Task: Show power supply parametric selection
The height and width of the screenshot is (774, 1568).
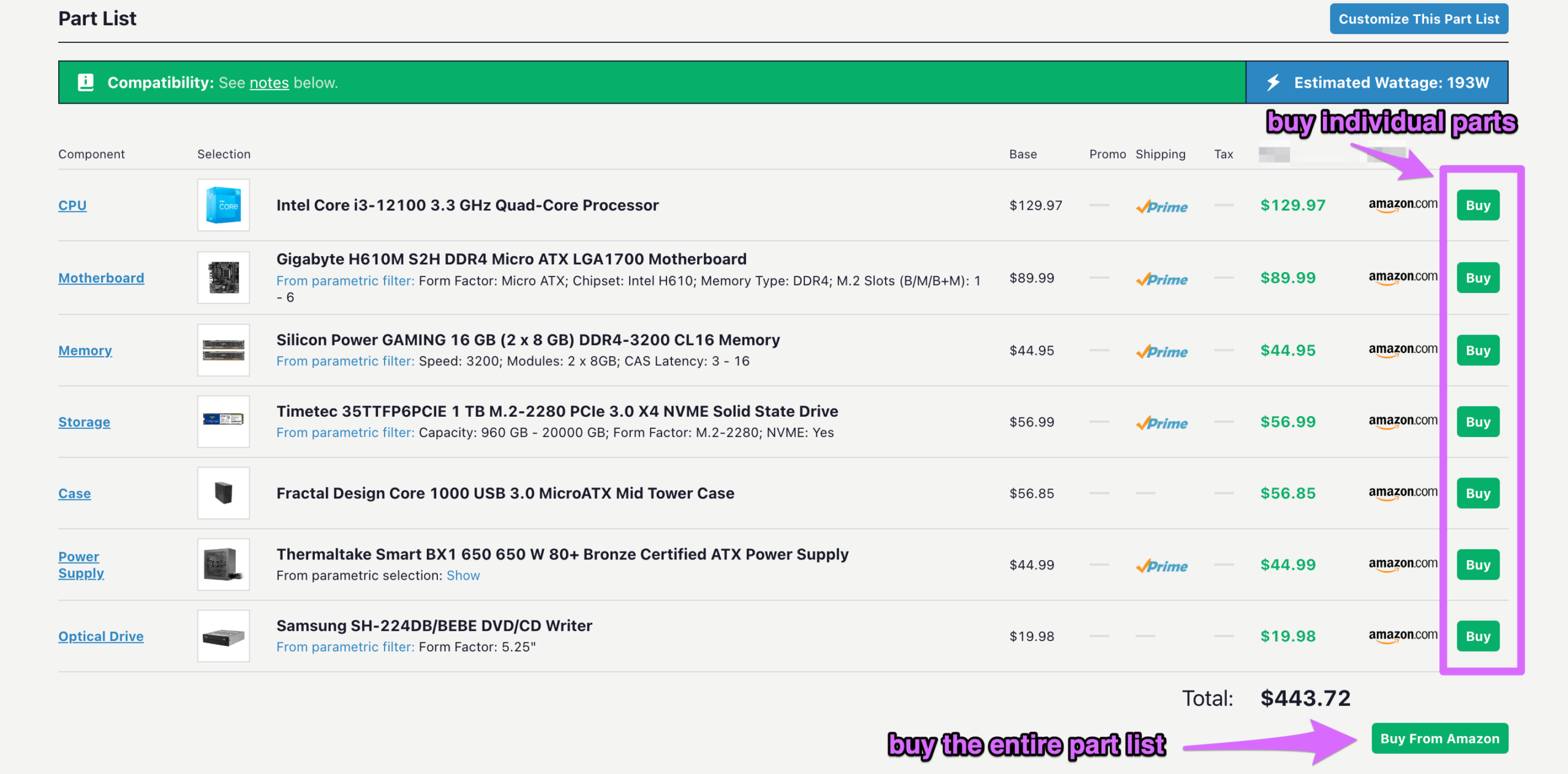Action: click(x=463, y=575)
